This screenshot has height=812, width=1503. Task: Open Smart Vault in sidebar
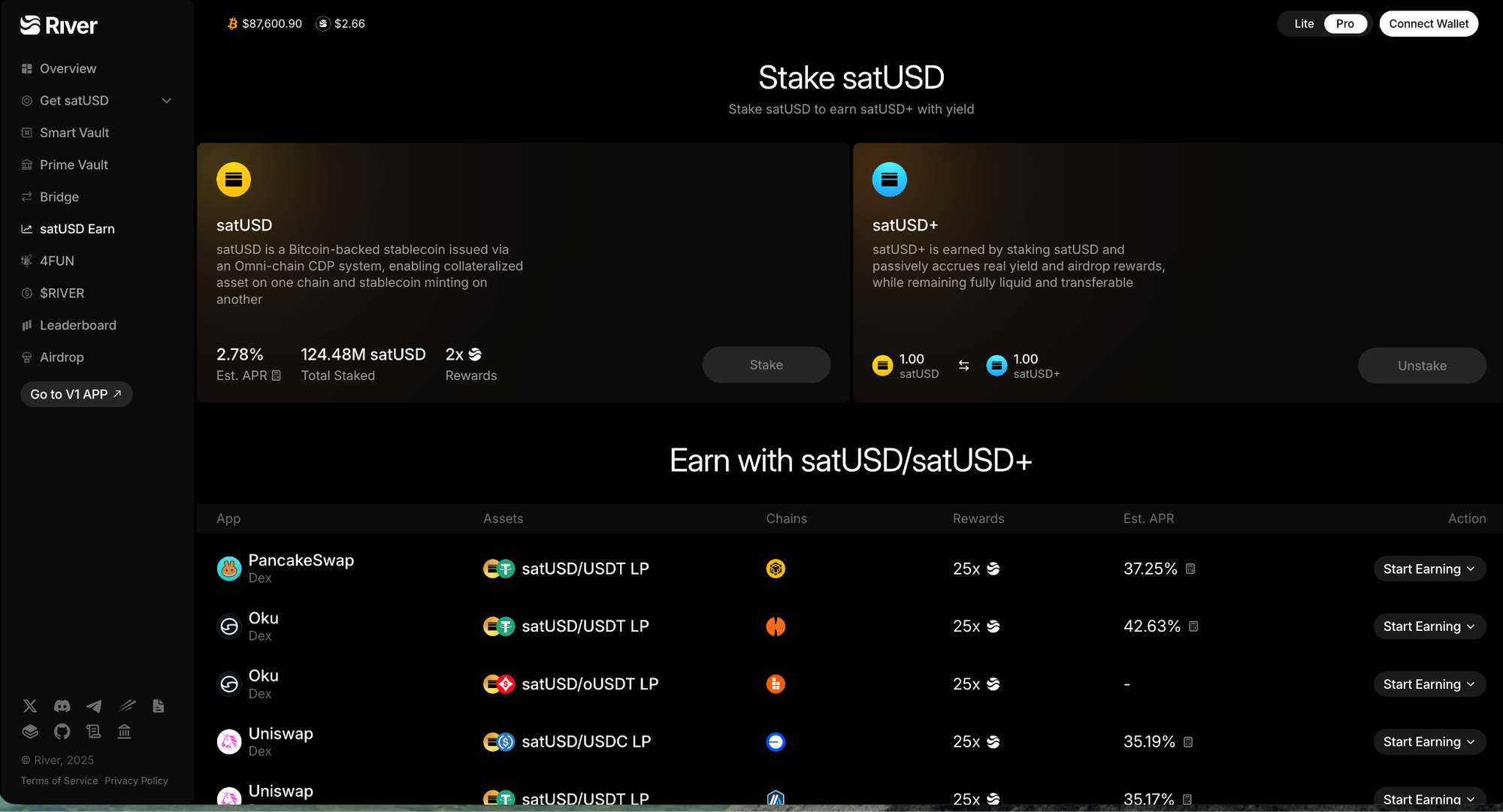click(x=74, y=133)
